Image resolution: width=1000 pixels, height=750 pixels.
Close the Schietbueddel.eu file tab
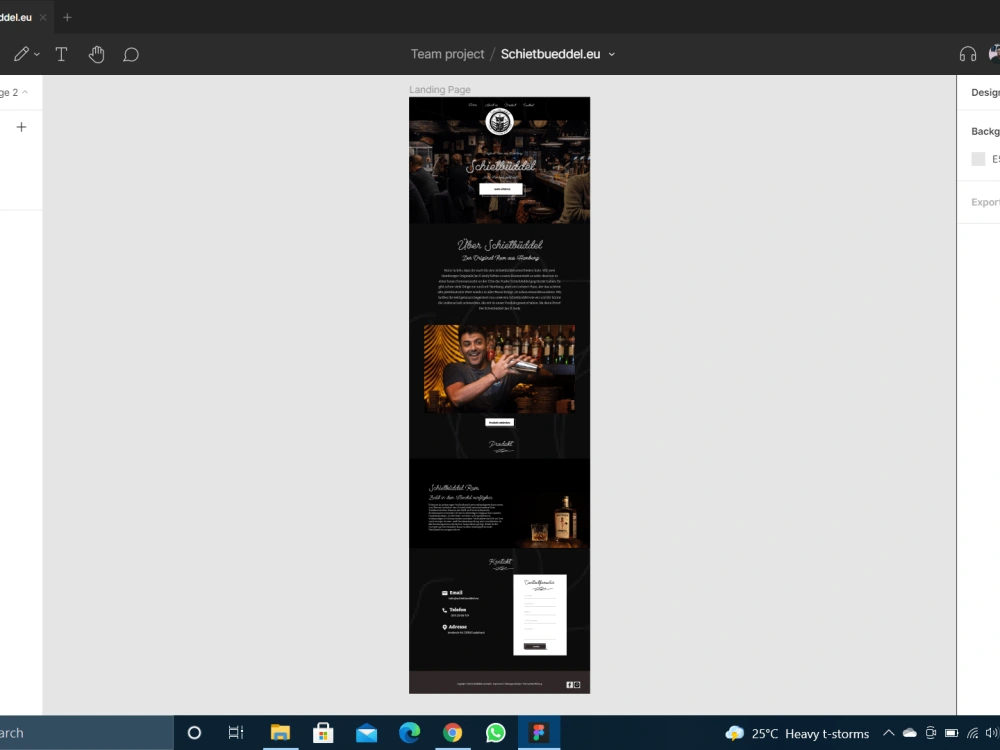[x=43, y=17]
